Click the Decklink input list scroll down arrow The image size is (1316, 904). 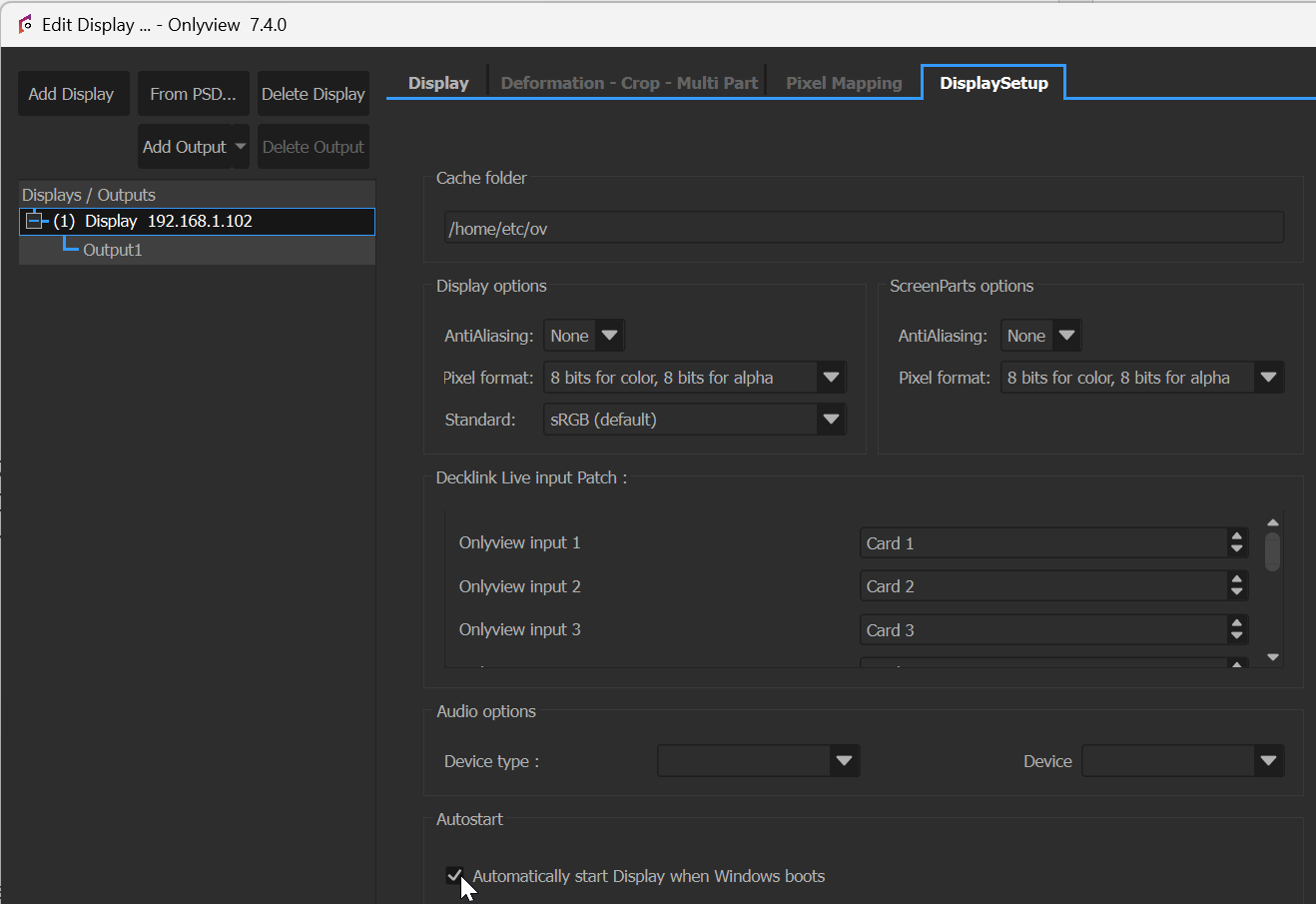coord(1273,657)
